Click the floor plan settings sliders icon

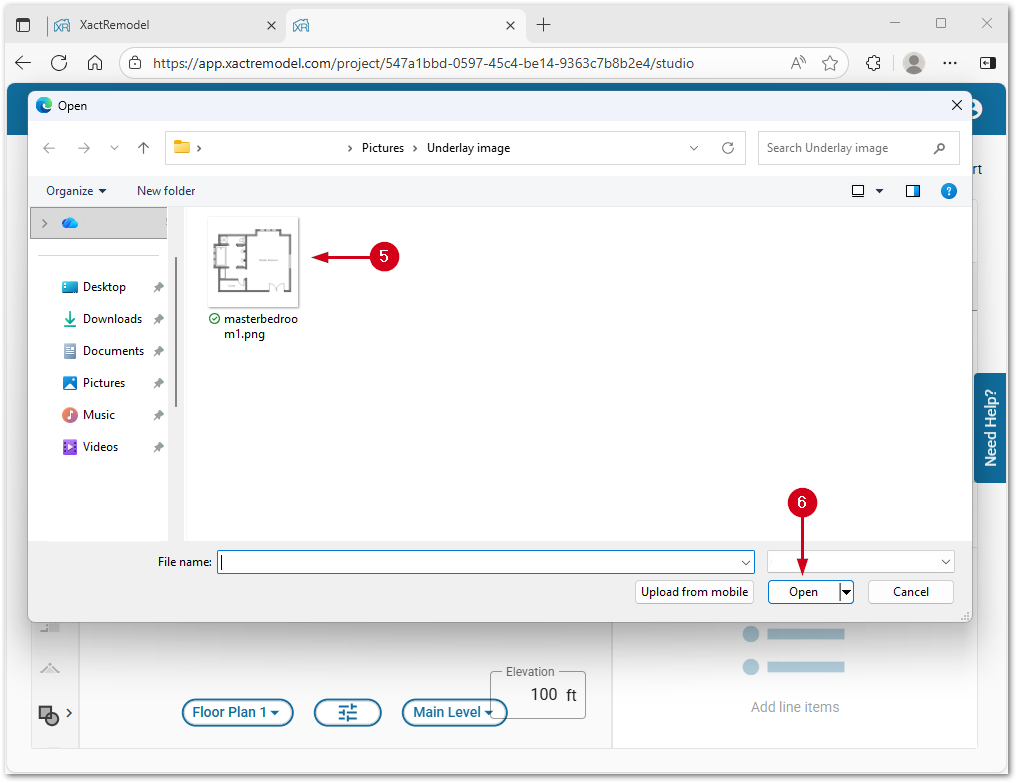(347, 712)
